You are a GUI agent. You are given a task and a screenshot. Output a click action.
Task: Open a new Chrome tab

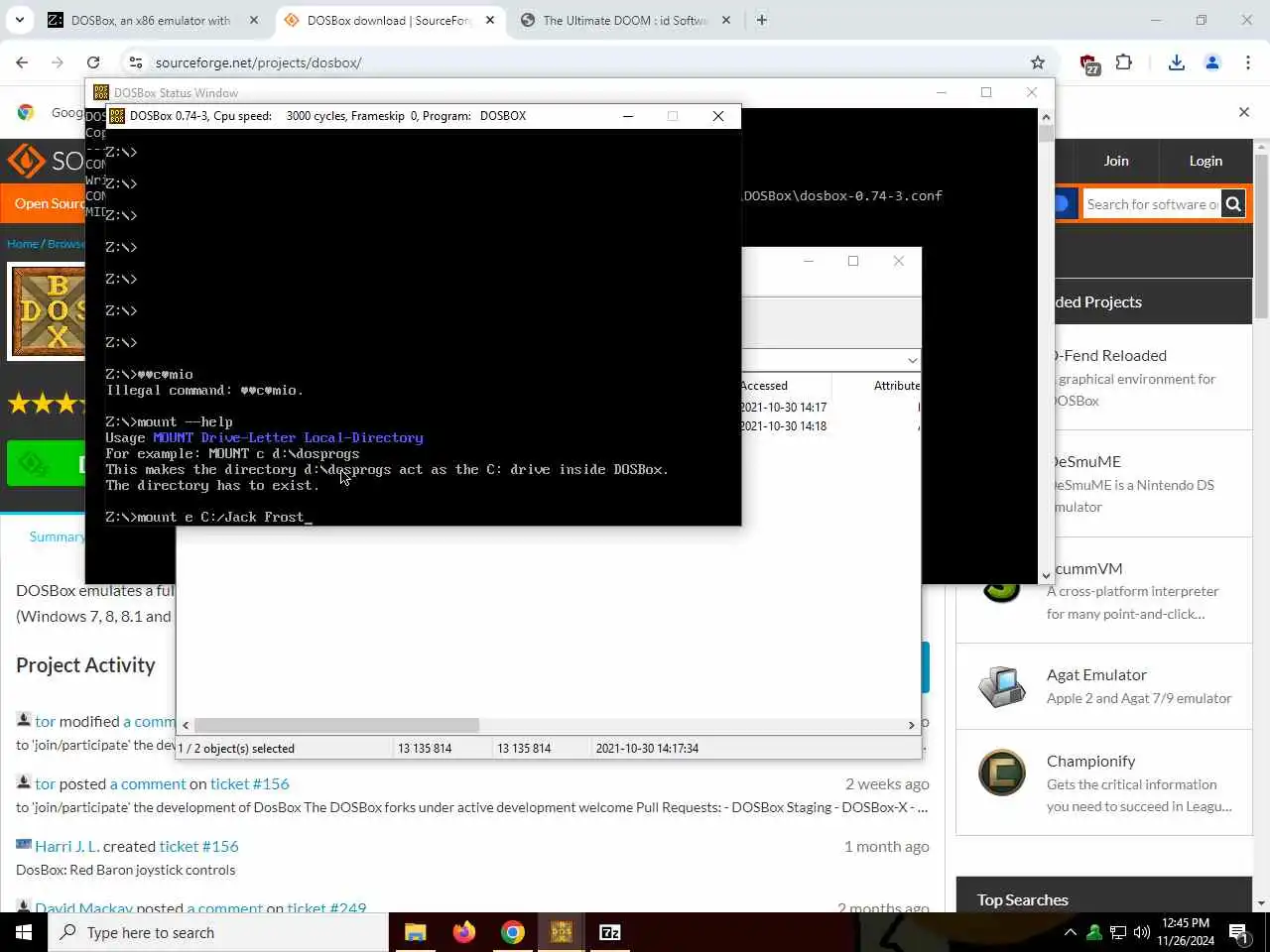[761, 20]
